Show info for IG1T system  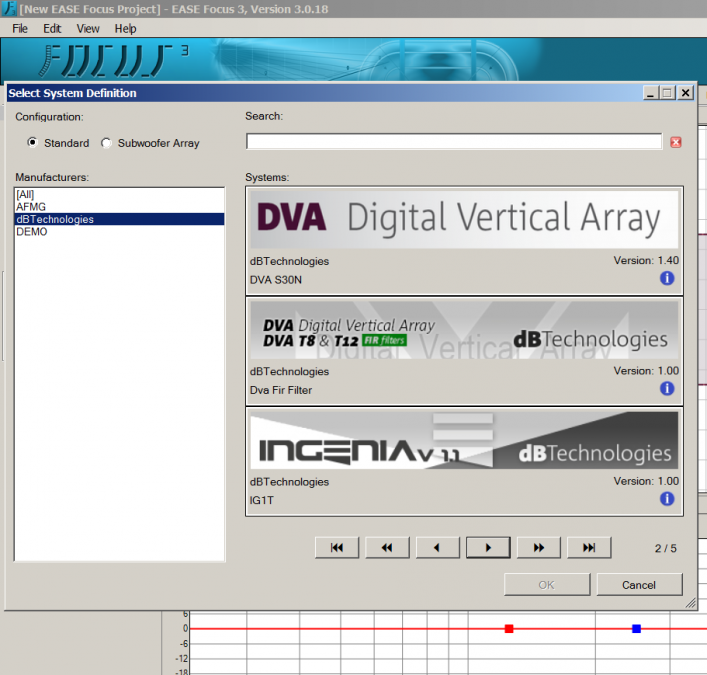click(x=667, y=499)
